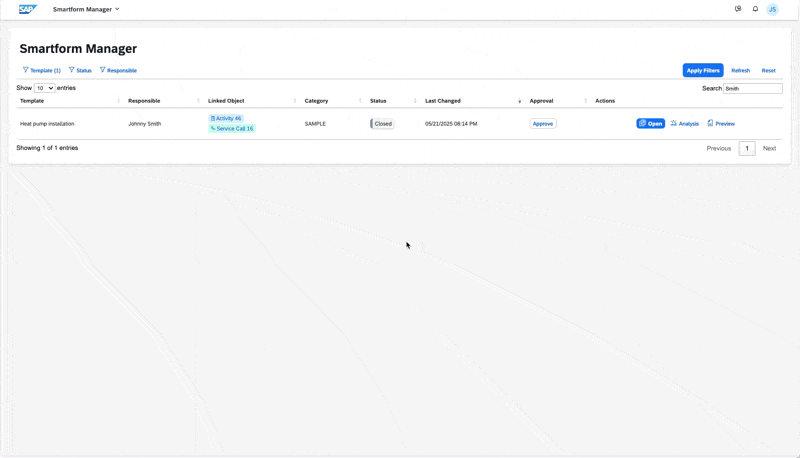The width and height of the screenshot is (800, 458).
Task: Click the SAP logo
Action: [28, 9]
